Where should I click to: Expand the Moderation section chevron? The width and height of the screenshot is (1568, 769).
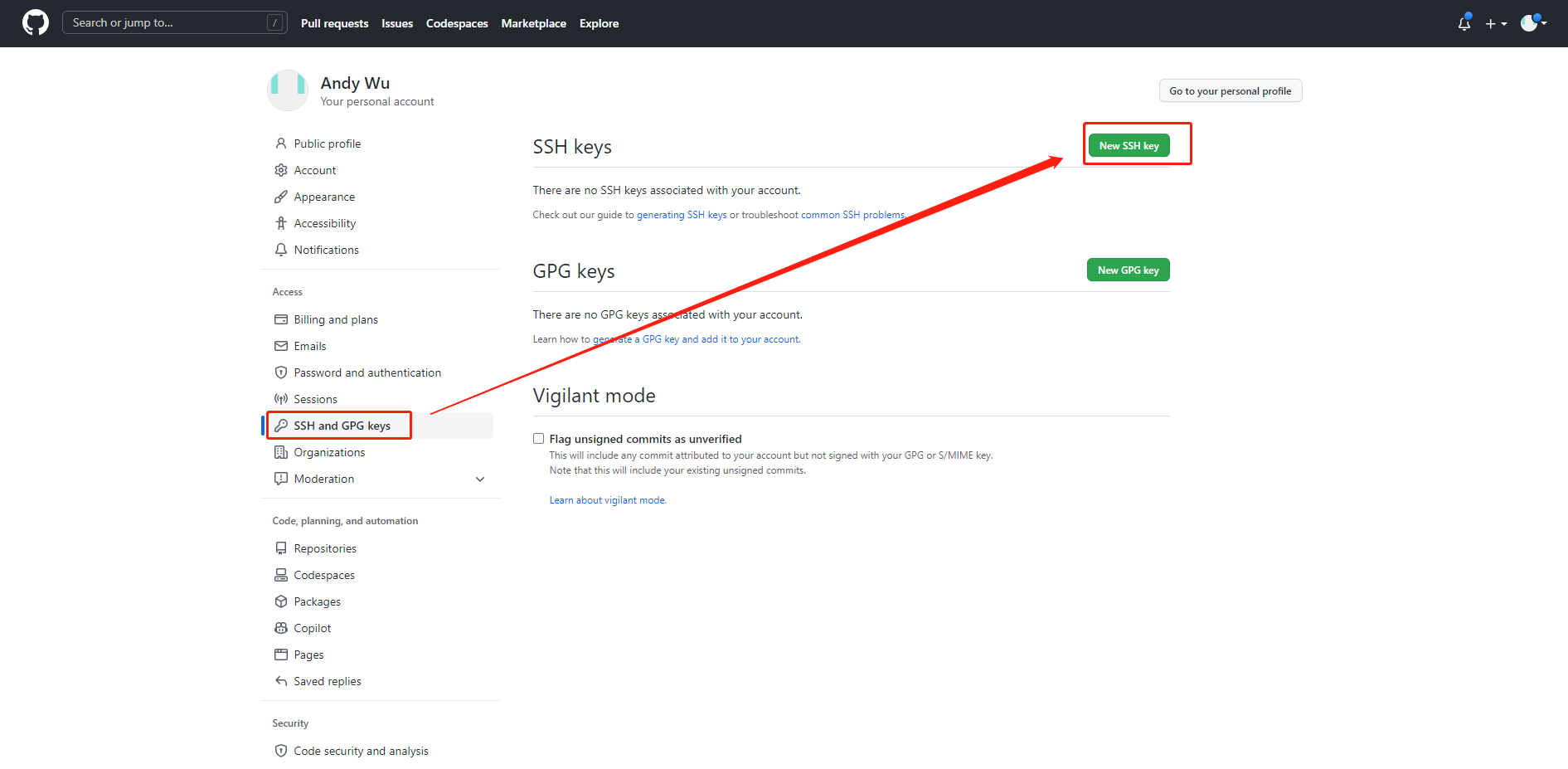pos(480,479)
